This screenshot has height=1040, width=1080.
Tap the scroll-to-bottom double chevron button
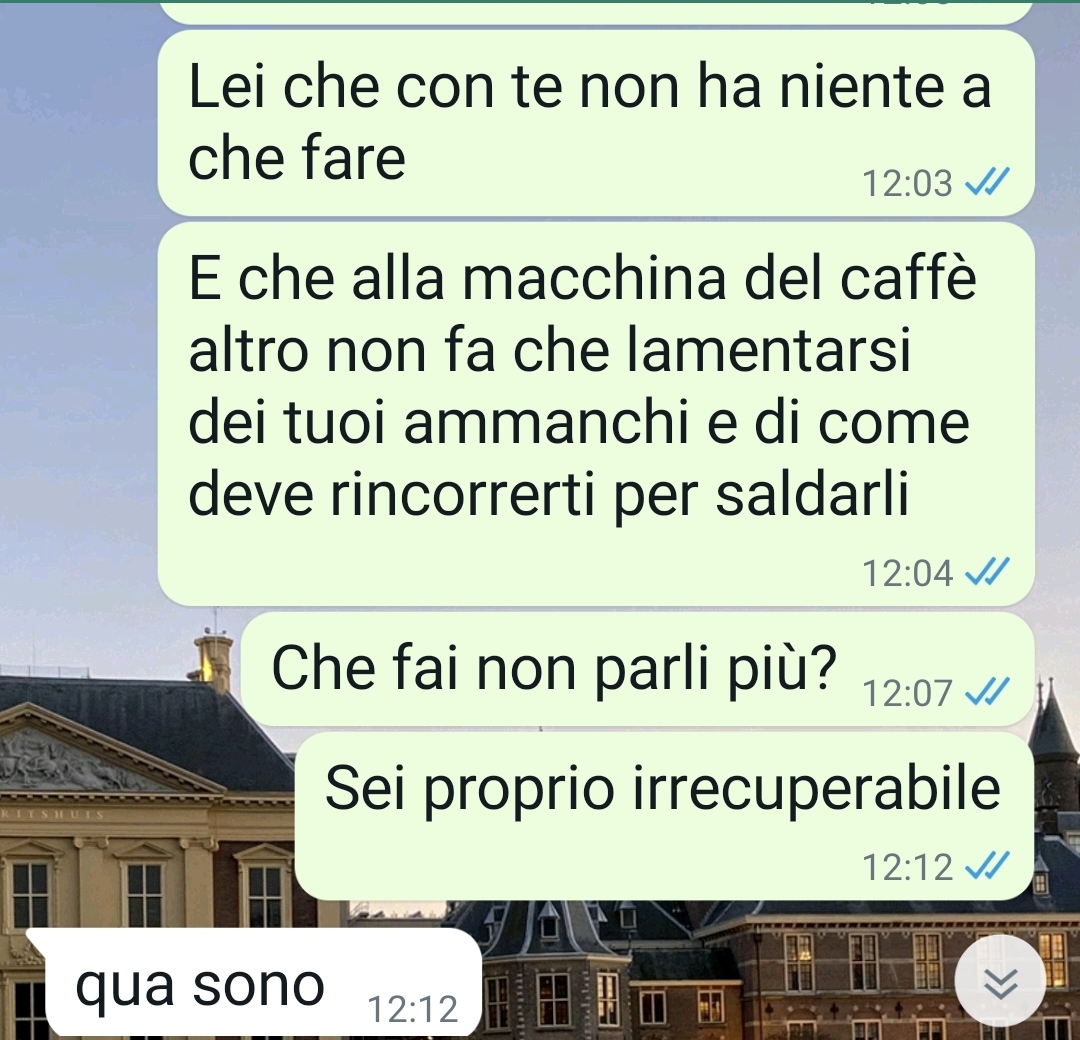[1000, 981]
